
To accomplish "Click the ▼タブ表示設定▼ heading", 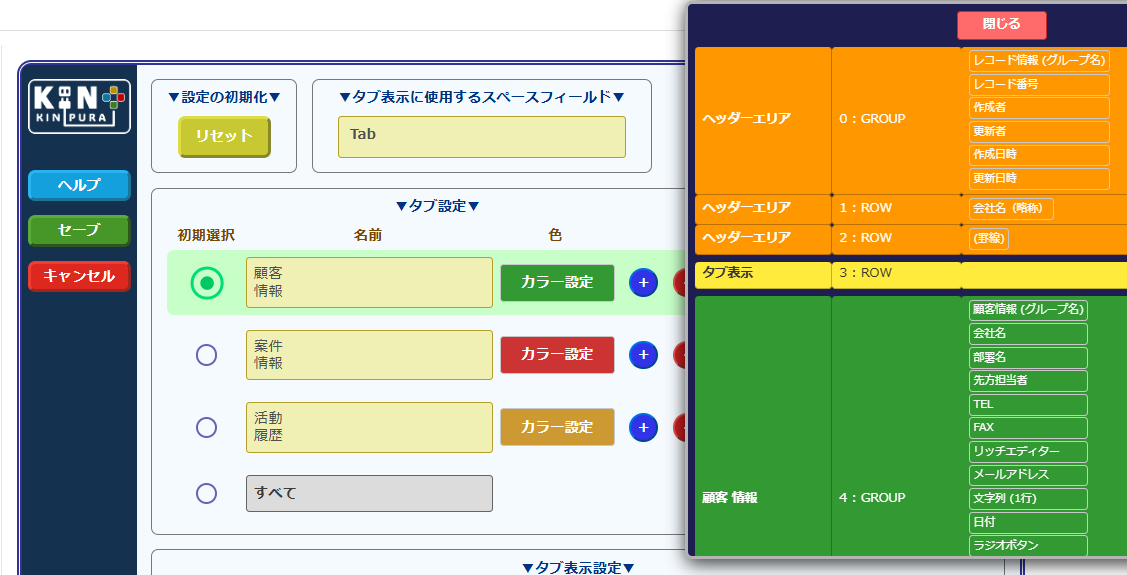I will [579, 567].
